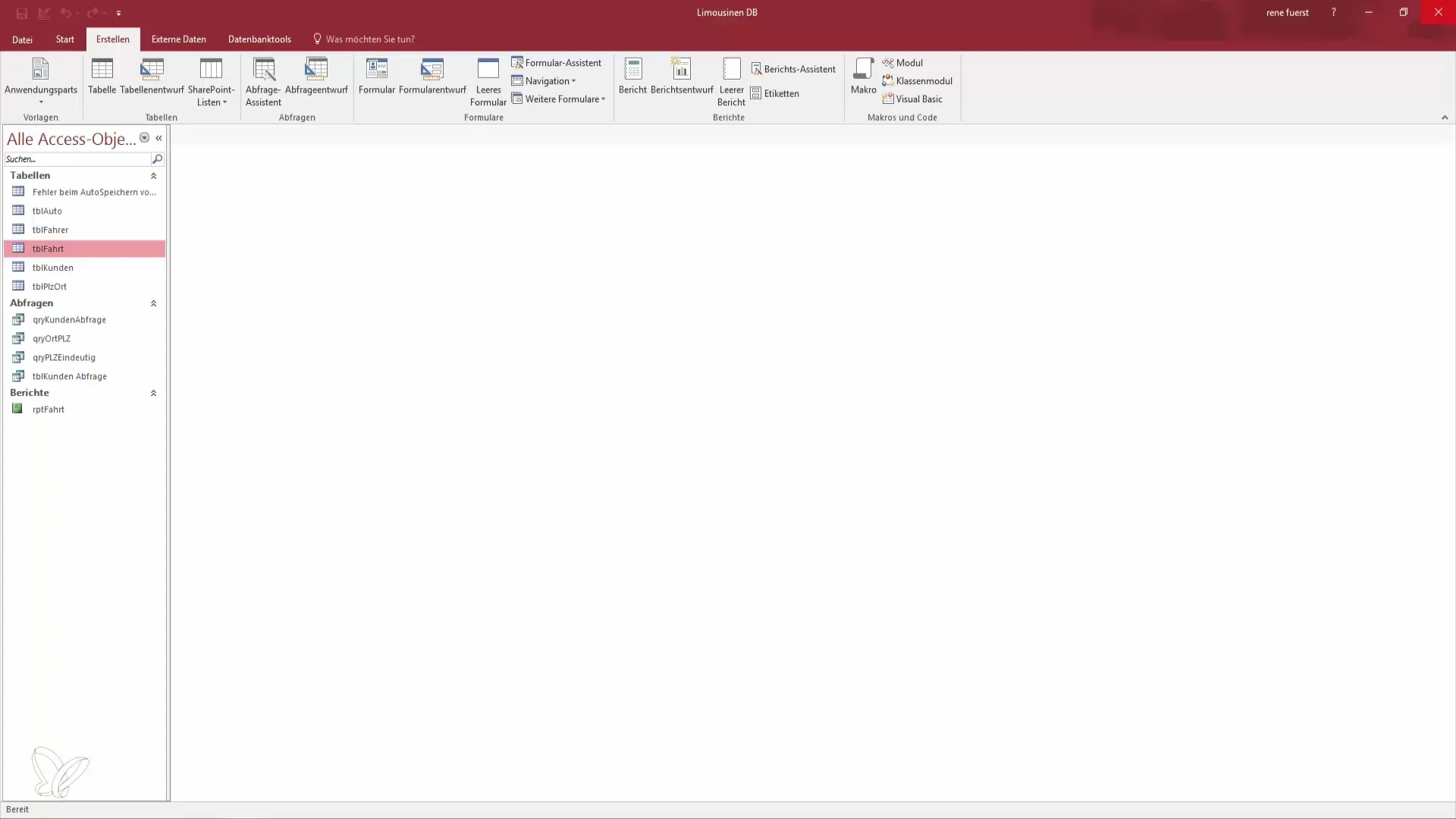1456x819 pixels.
Task: Click the Undo arrow in title bar
Action: pos(66,13)
